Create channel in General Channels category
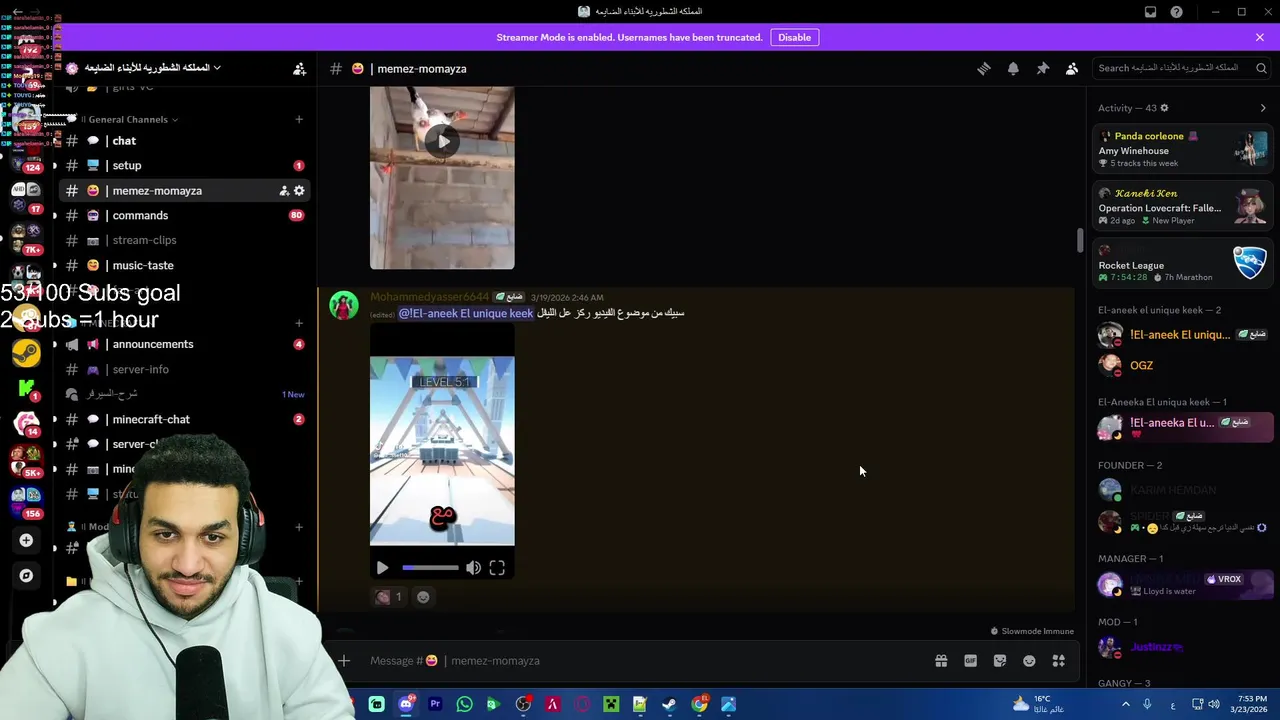Screen dimensions: 1280x720 click(299, 119)
